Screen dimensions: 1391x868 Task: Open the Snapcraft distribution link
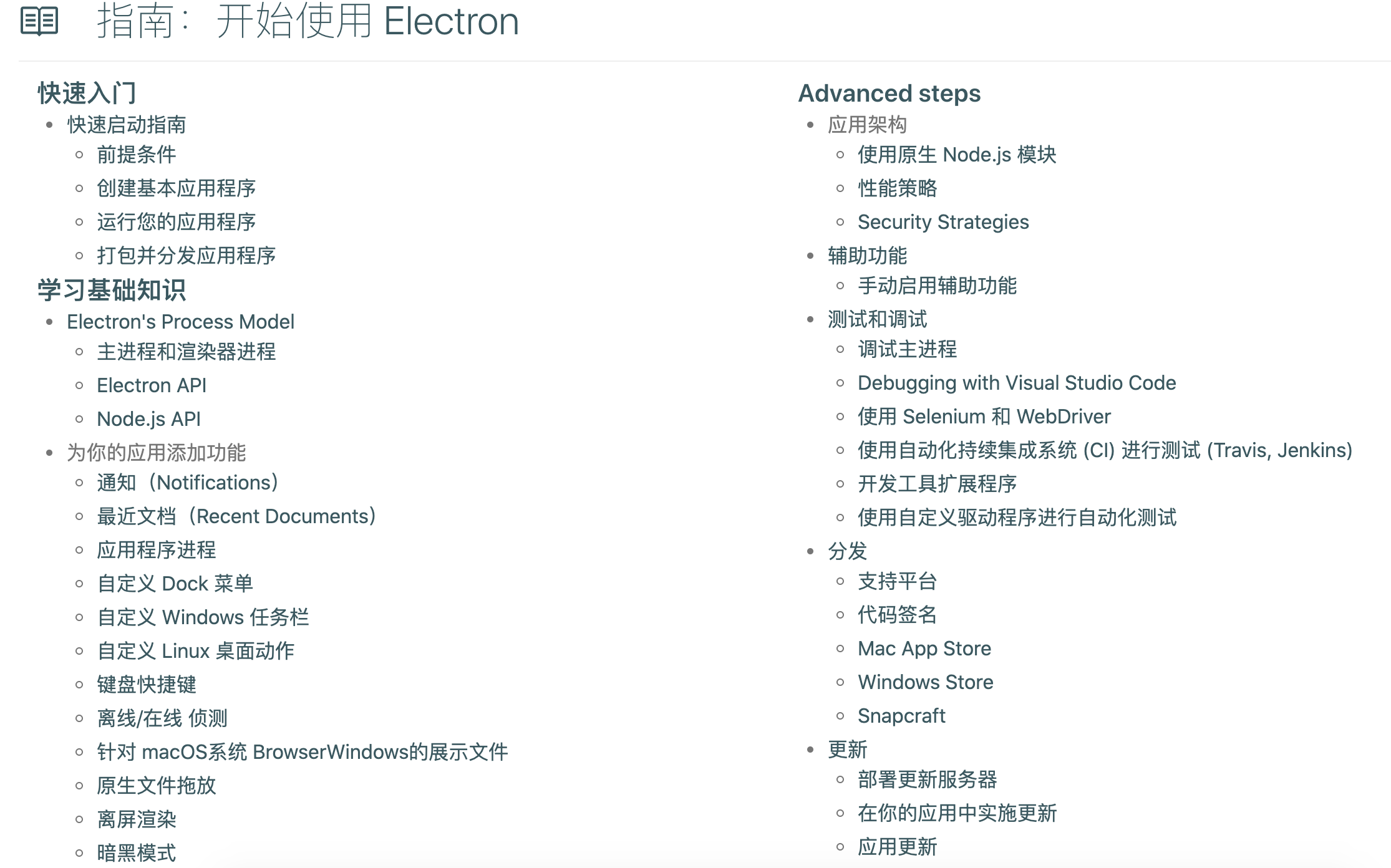click(901, 716)
